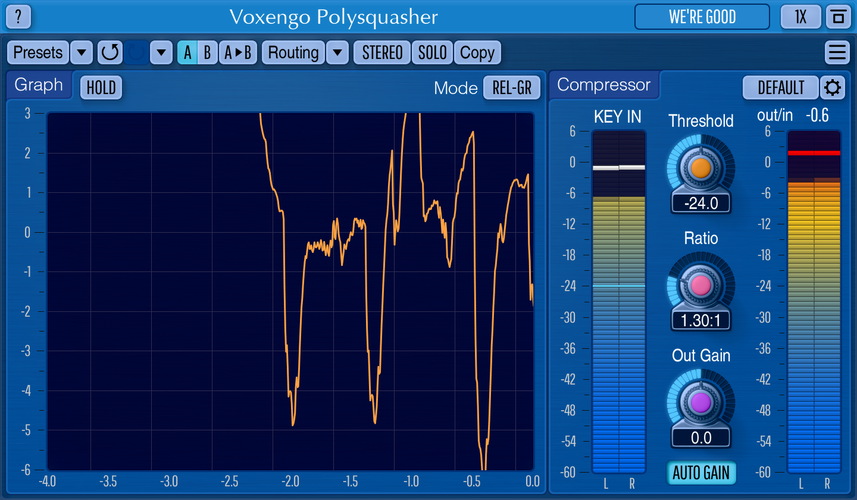Click the gain reduction graph display
This screenshot has width=857, height=500.
(290, 291)
